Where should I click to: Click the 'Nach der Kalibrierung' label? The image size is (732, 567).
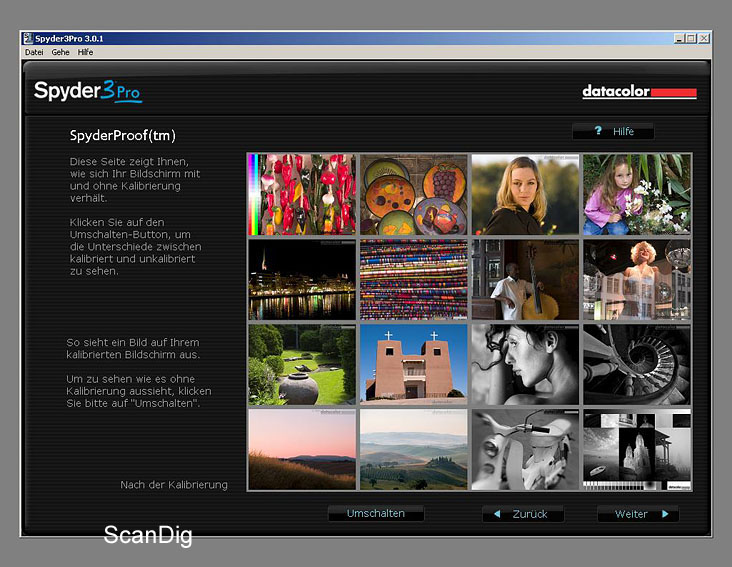tap(174, 485)
